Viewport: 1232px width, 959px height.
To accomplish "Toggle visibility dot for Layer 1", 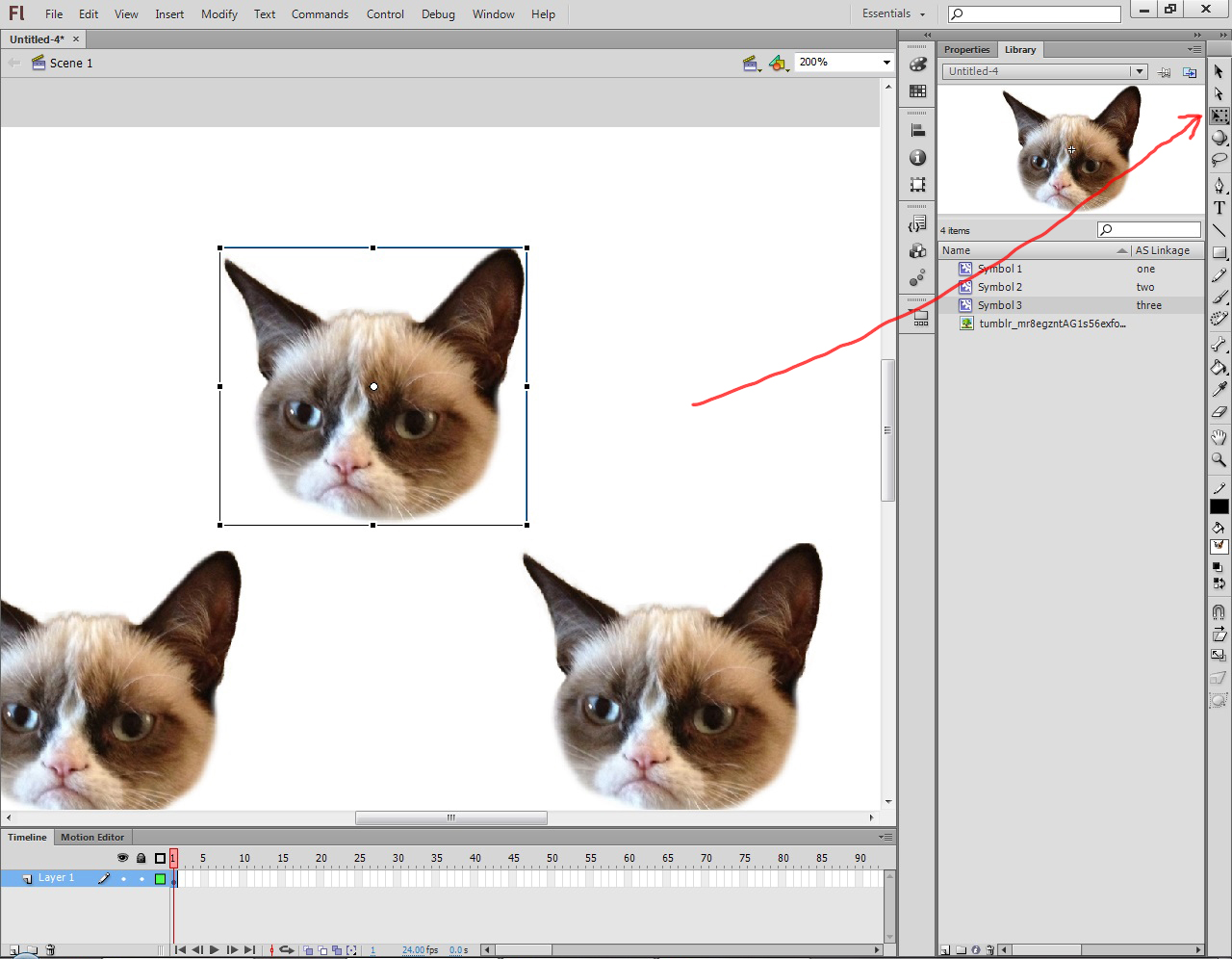I will coord(123,878).
